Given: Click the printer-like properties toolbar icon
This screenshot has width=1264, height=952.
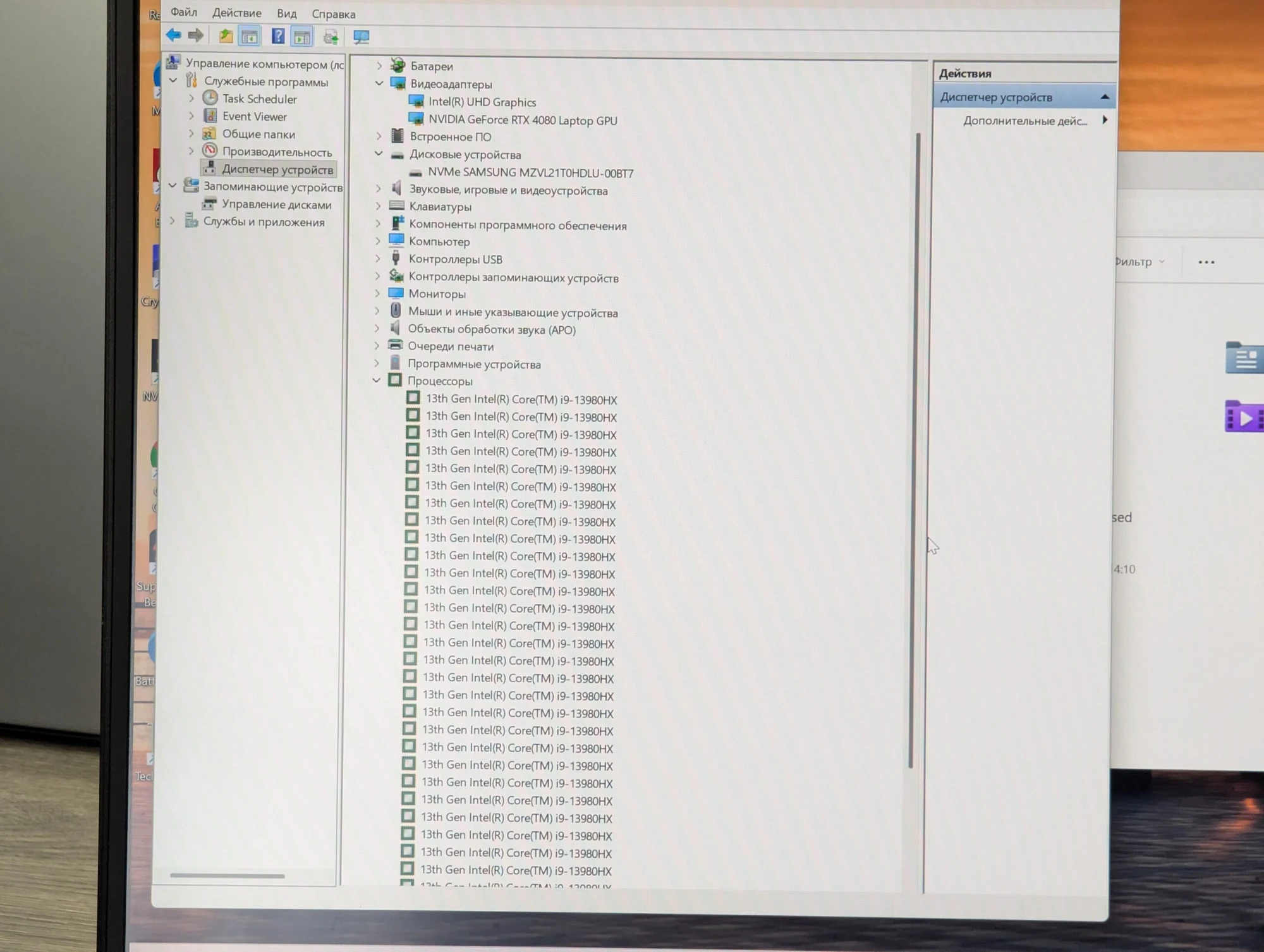Looking at the screenshot, I should [331, 37].
